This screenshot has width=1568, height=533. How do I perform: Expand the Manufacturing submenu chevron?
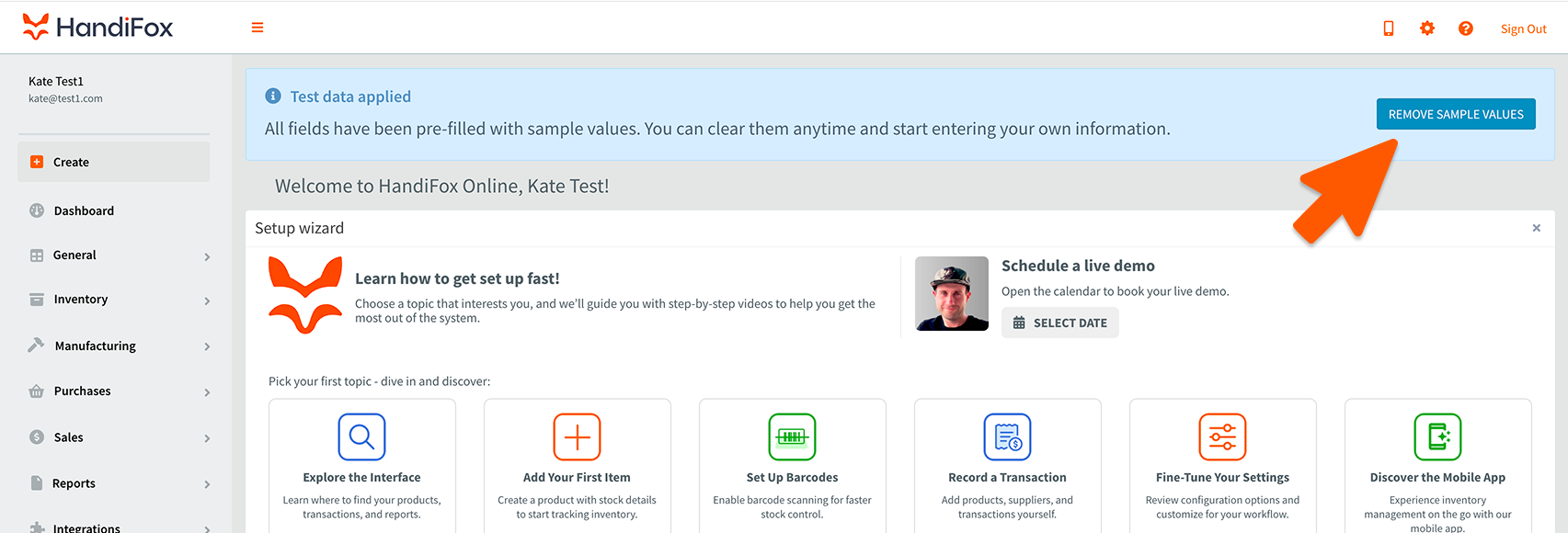click(x=207, y=346)
